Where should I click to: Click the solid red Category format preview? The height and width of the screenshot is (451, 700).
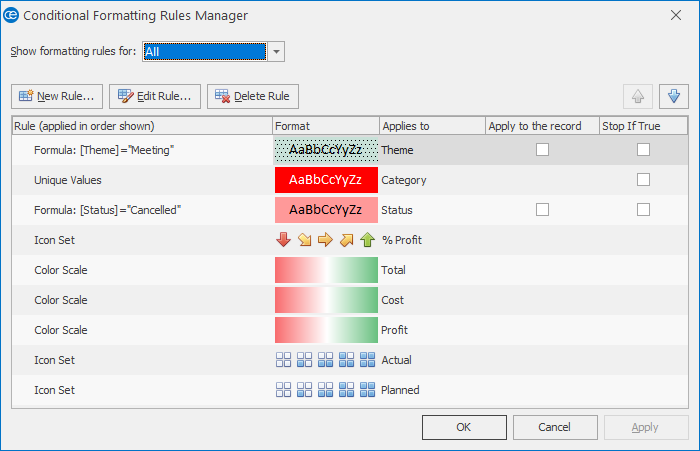(x=326, y=180)
